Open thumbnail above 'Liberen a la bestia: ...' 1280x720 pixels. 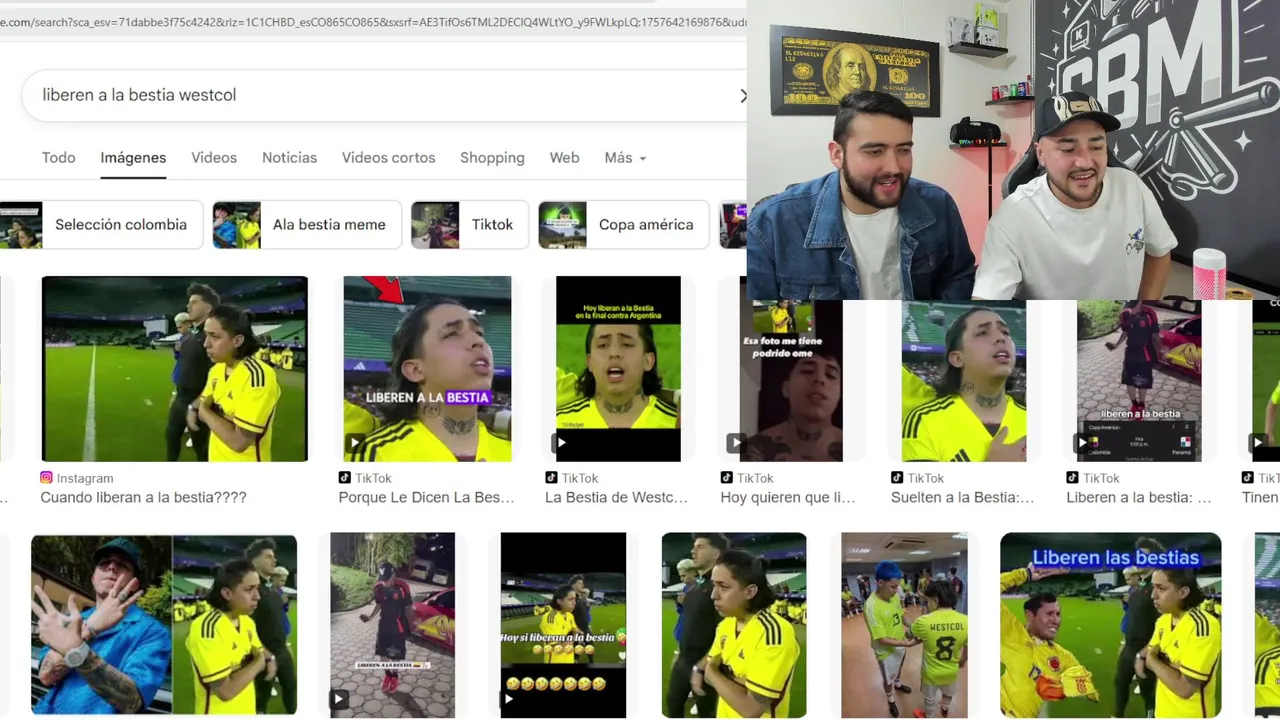coord(1139,381)
